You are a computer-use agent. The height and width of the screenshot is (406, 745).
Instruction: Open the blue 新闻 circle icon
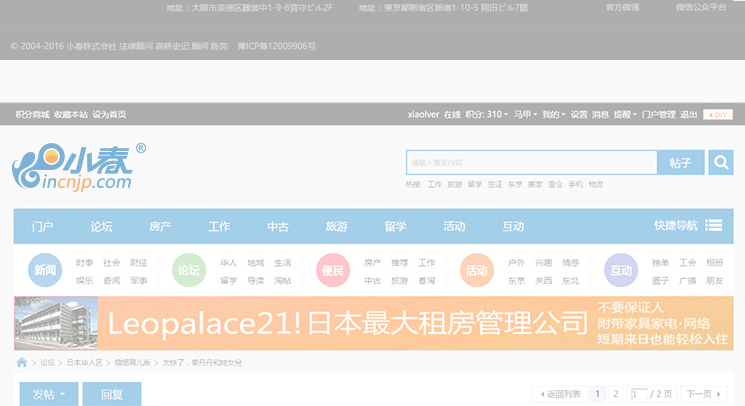pyautogui.click(x=45, y=270)
